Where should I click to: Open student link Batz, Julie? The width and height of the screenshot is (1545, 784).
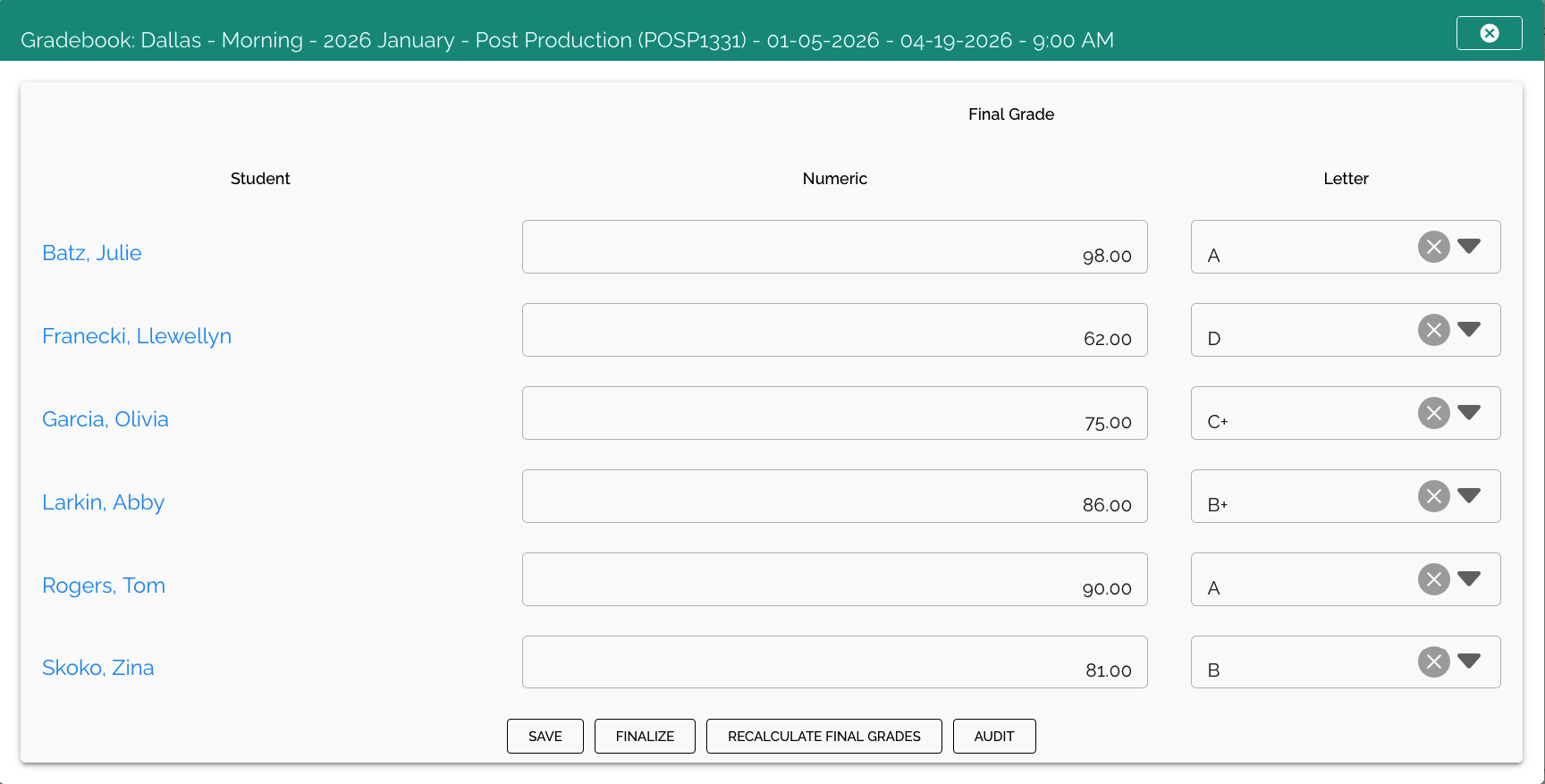click(x=92, y=253)
